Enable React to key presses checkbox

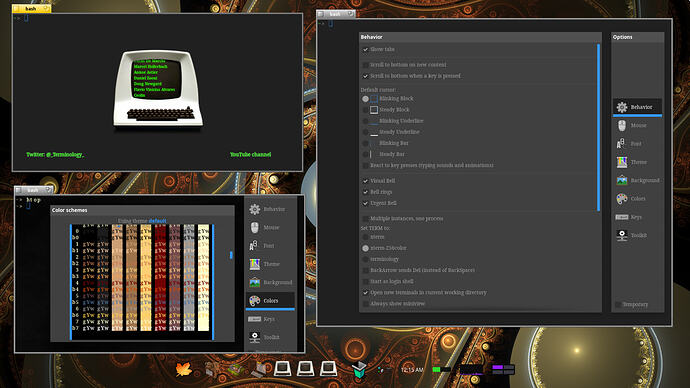click(x=365, y=165)
